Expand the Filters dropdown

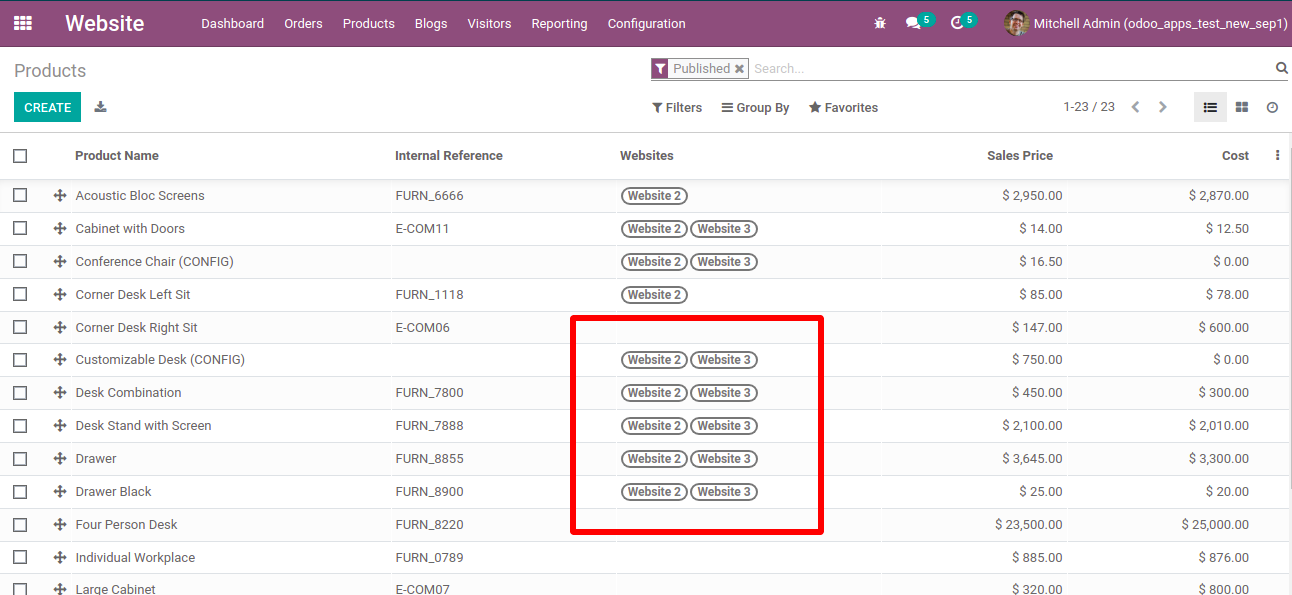tap(677, 108)
